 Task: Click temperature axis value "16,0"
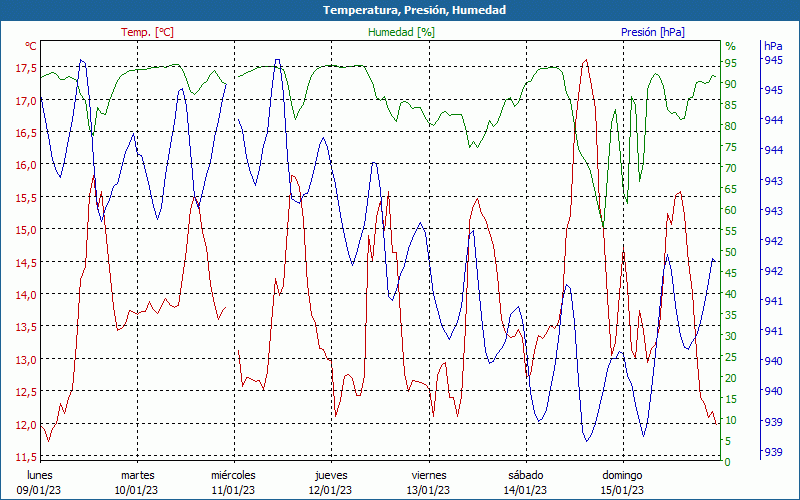tap(26, 165)
